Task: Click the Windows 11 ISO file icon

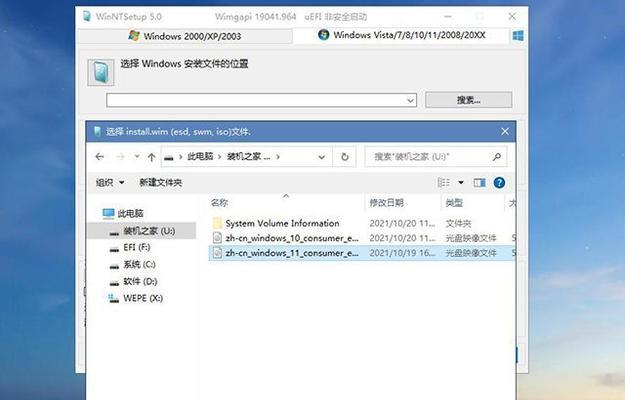Action: point(217,253)
